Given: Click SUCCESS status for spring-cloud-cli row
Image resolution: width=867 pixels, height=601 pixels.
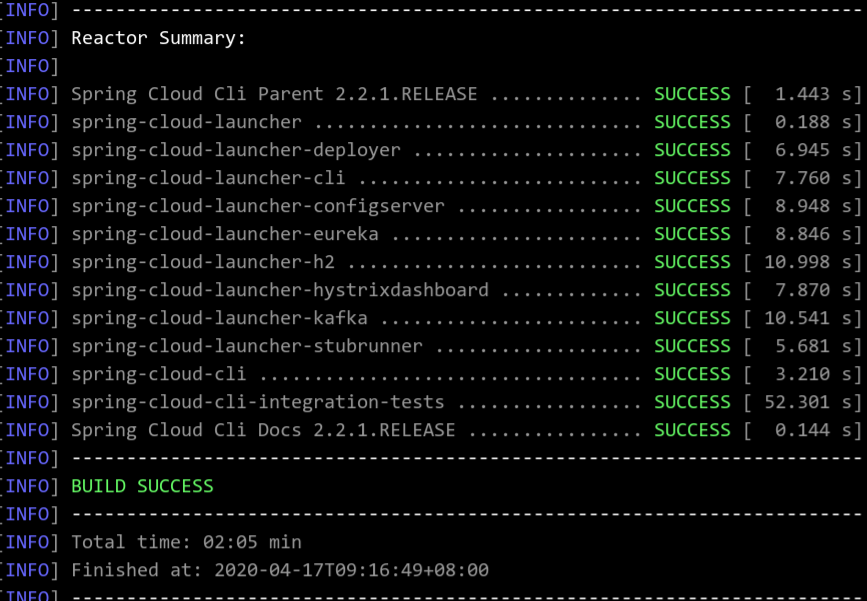Looking at the screenshot, I should pos(692,374).
